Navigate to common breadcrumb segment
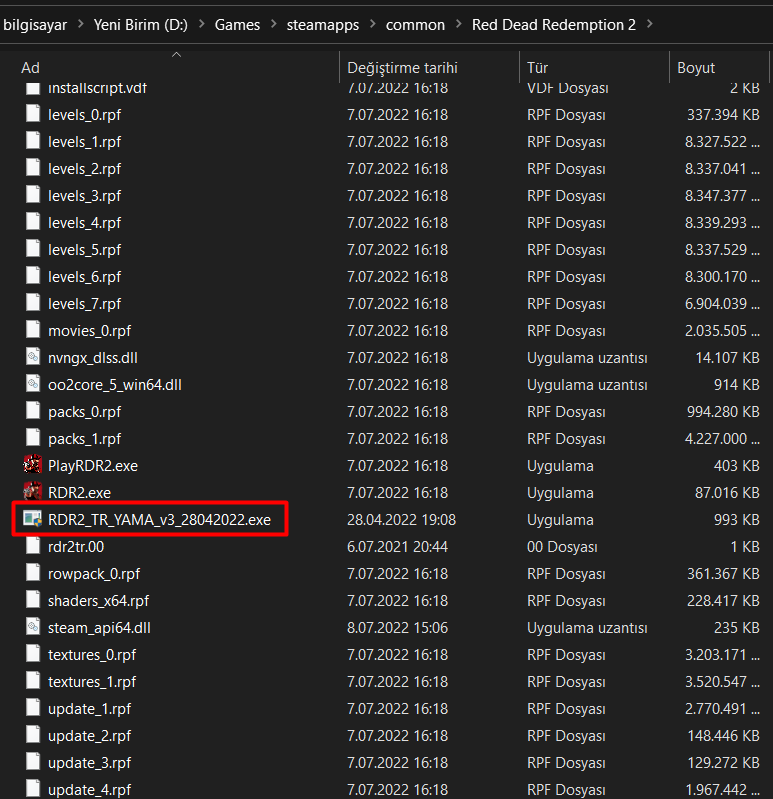 (x=415, y=24)
